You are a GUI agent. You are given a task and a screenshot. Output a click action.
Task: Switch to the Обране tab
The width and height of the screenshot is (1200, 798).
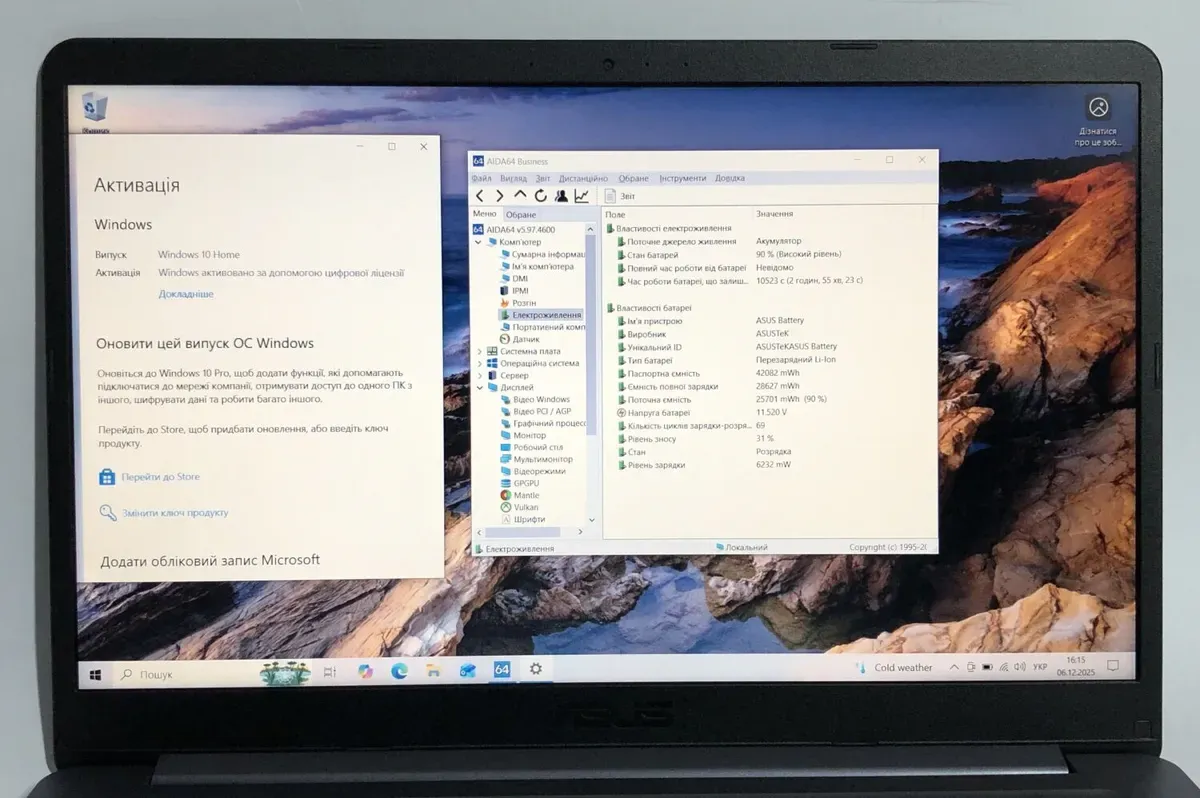point(520,215)
